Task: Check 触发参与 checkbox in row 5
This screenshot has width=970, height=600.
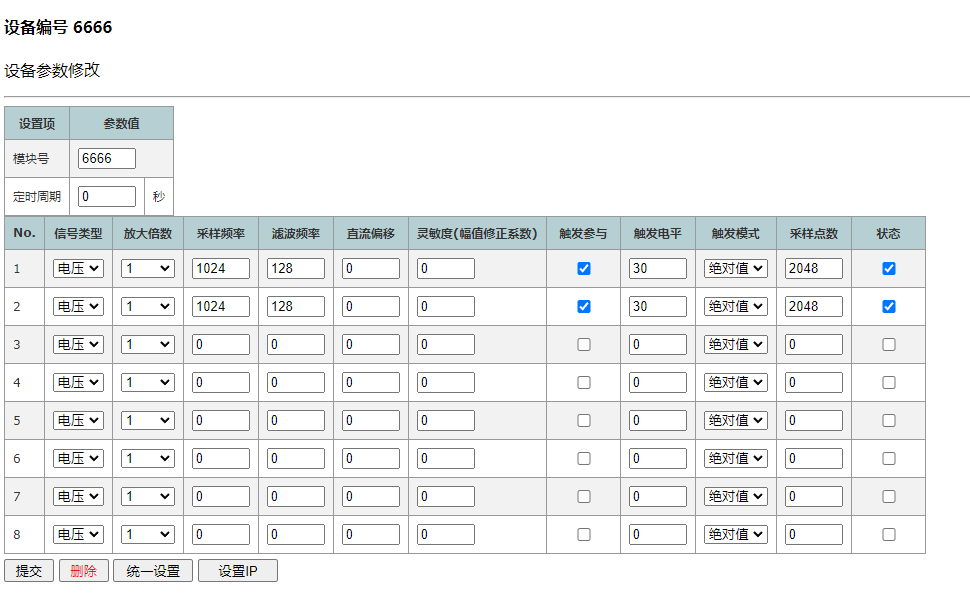Action: [x=584, y=421]
